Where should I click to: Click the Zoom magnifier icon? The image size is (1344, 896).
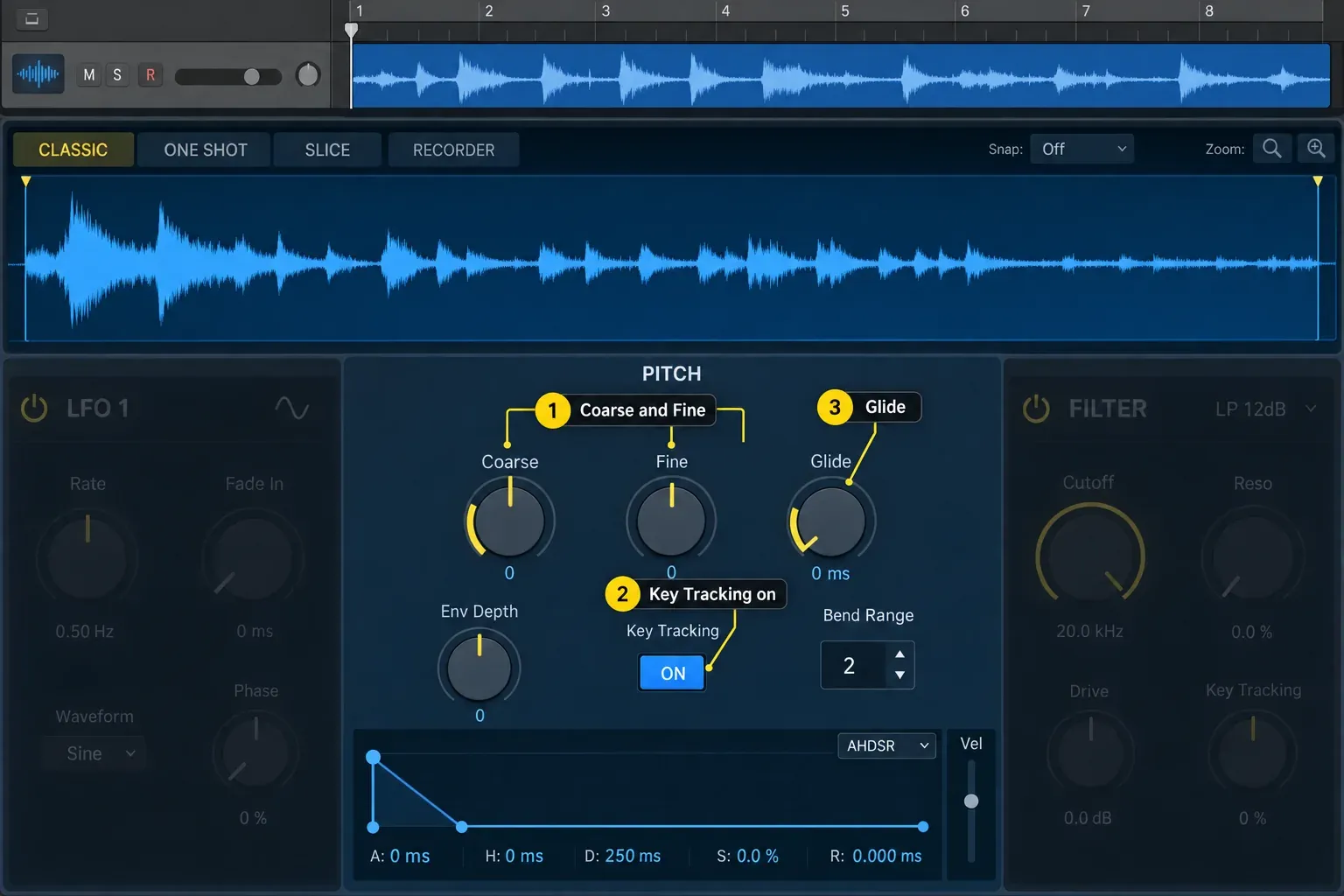1271,149
